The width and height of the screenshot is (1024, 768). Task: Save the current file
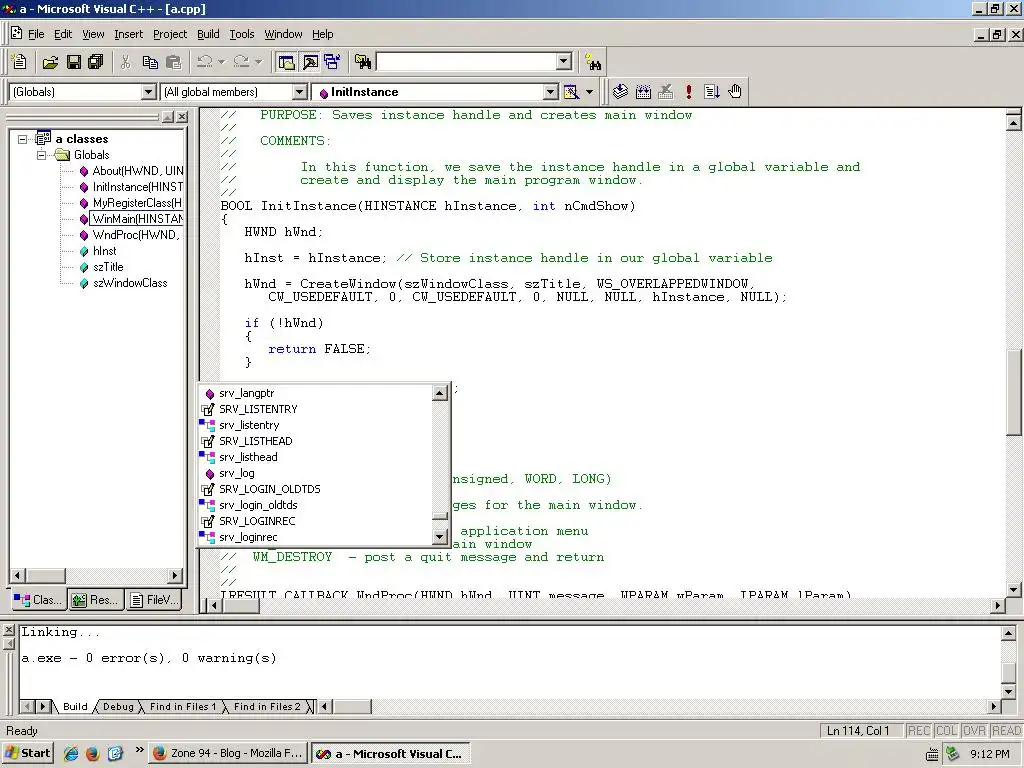tap(74, 62)
